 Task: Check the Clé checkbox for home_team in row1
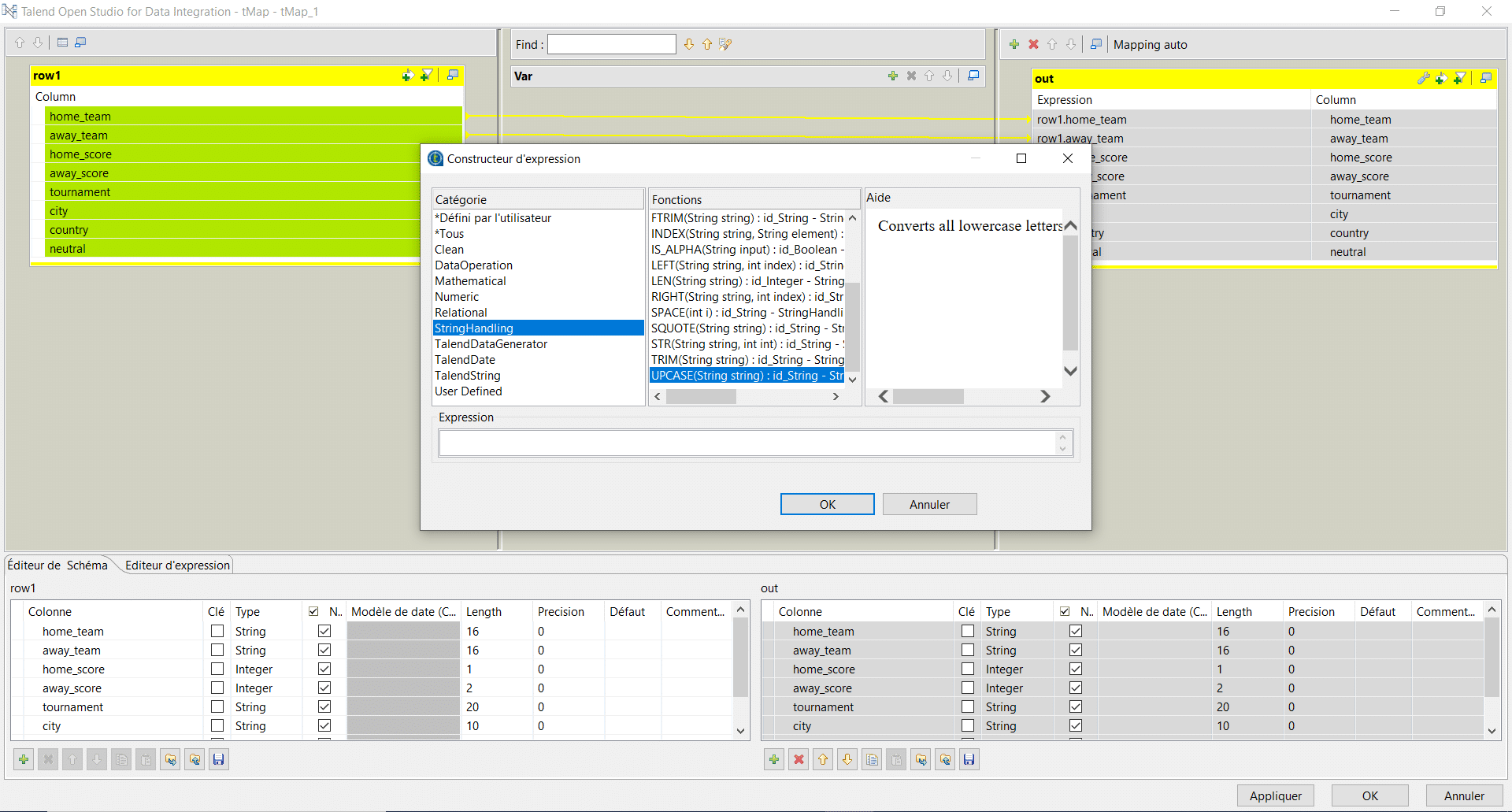217,631
